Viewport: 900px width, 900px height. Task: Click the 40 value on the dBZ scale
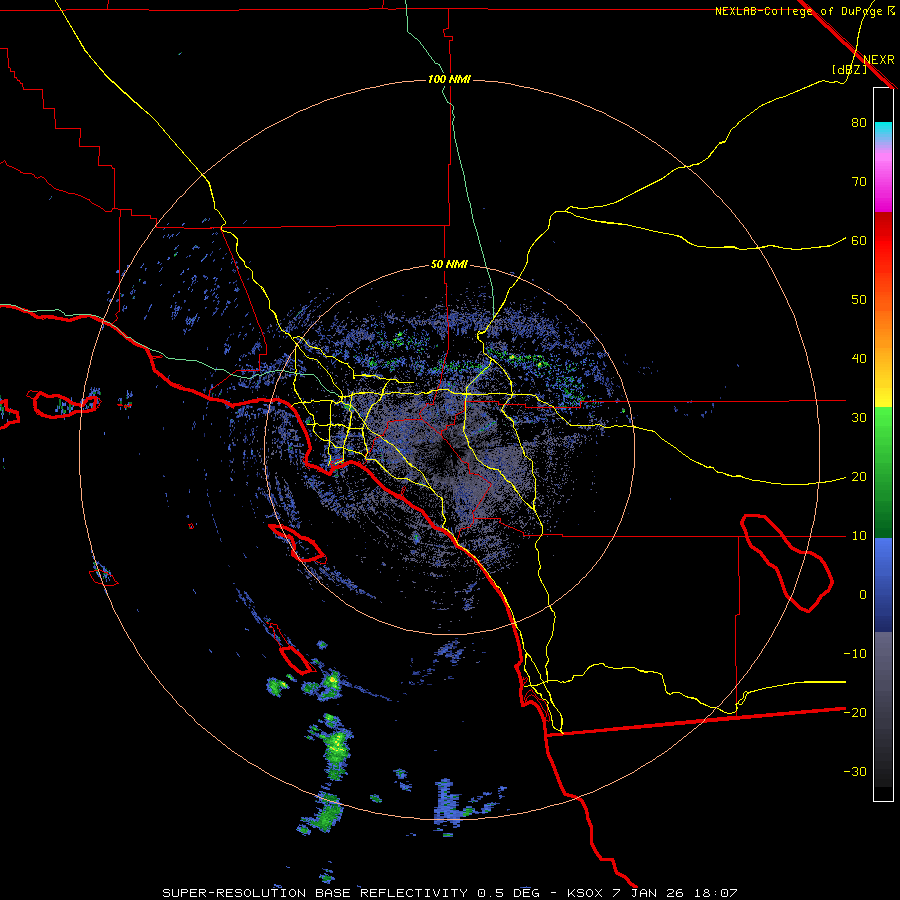859,359
